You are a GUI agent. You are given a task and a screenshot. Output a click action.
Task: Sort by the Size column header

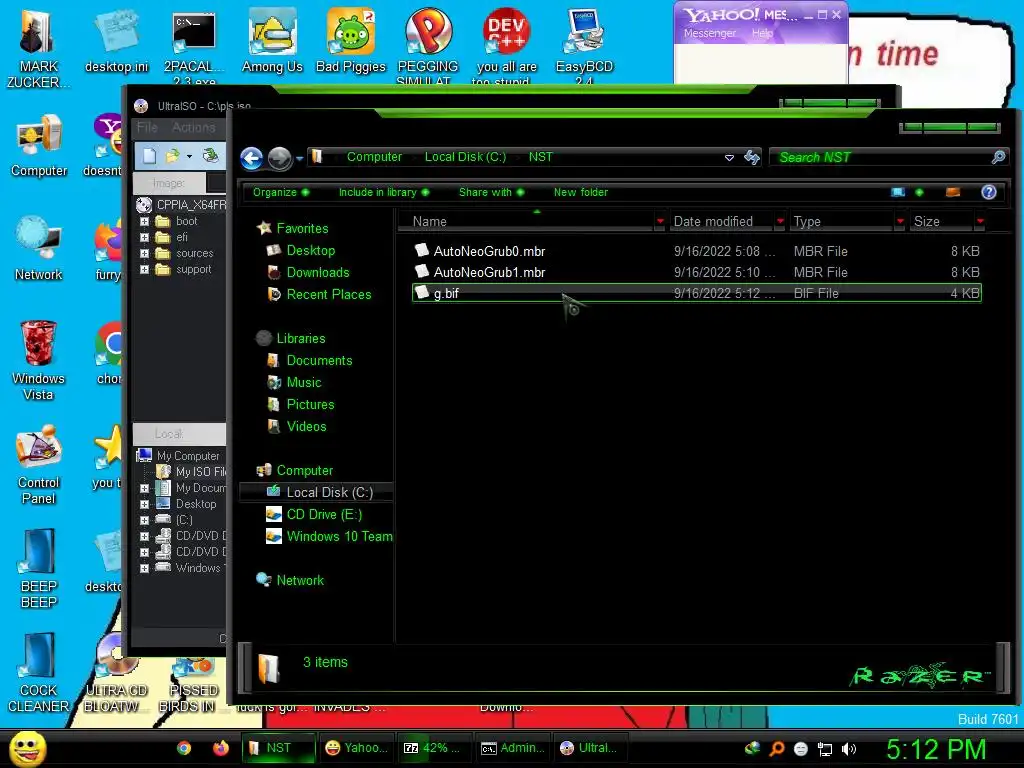942,221
